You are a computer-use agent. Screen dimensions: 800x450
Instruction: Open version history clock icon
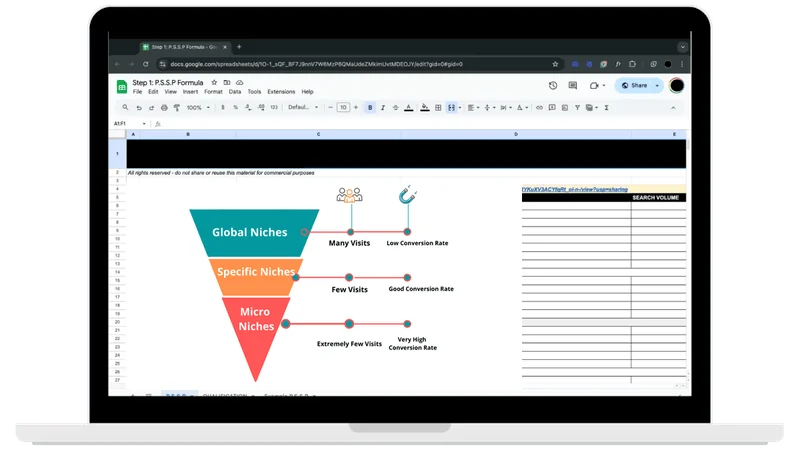click(x=553, y=86)
